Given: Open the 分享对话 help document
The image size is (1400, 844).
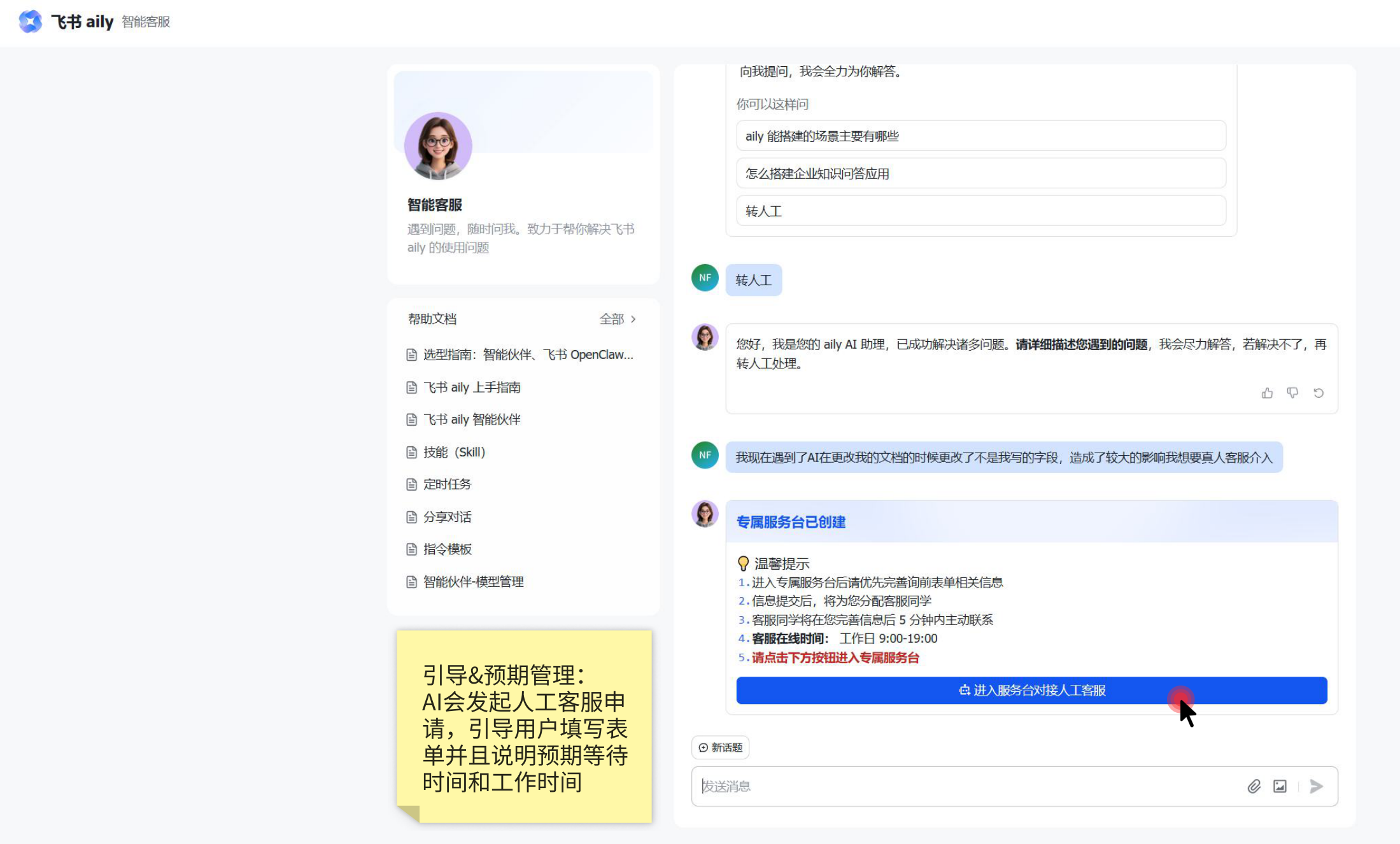Looking at the screenshot, I should 447,517.
